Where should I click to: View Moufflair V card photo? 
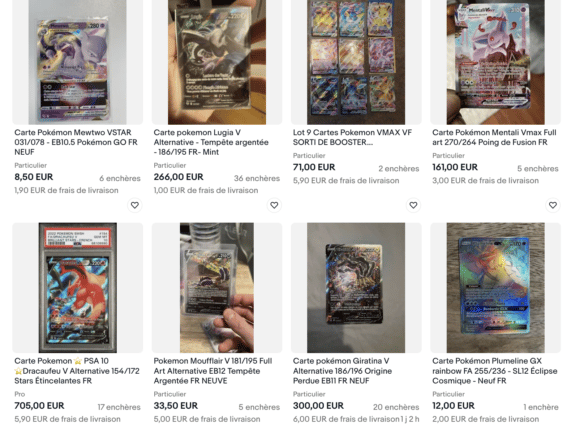(x=217, y=288)
